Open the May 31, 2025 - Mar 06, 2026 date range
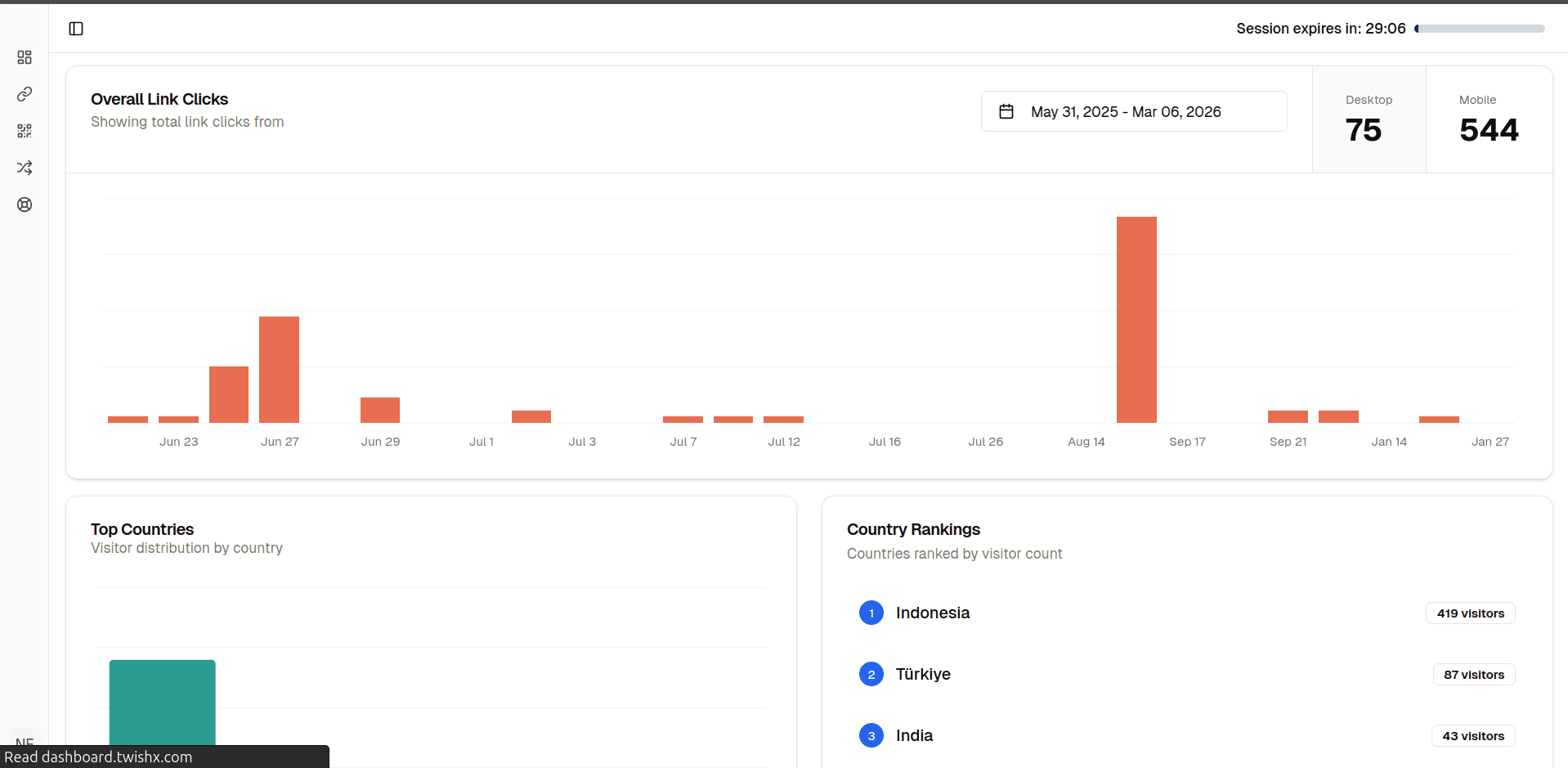This screenshot has height=768, width=1568. coord(1134,111)
